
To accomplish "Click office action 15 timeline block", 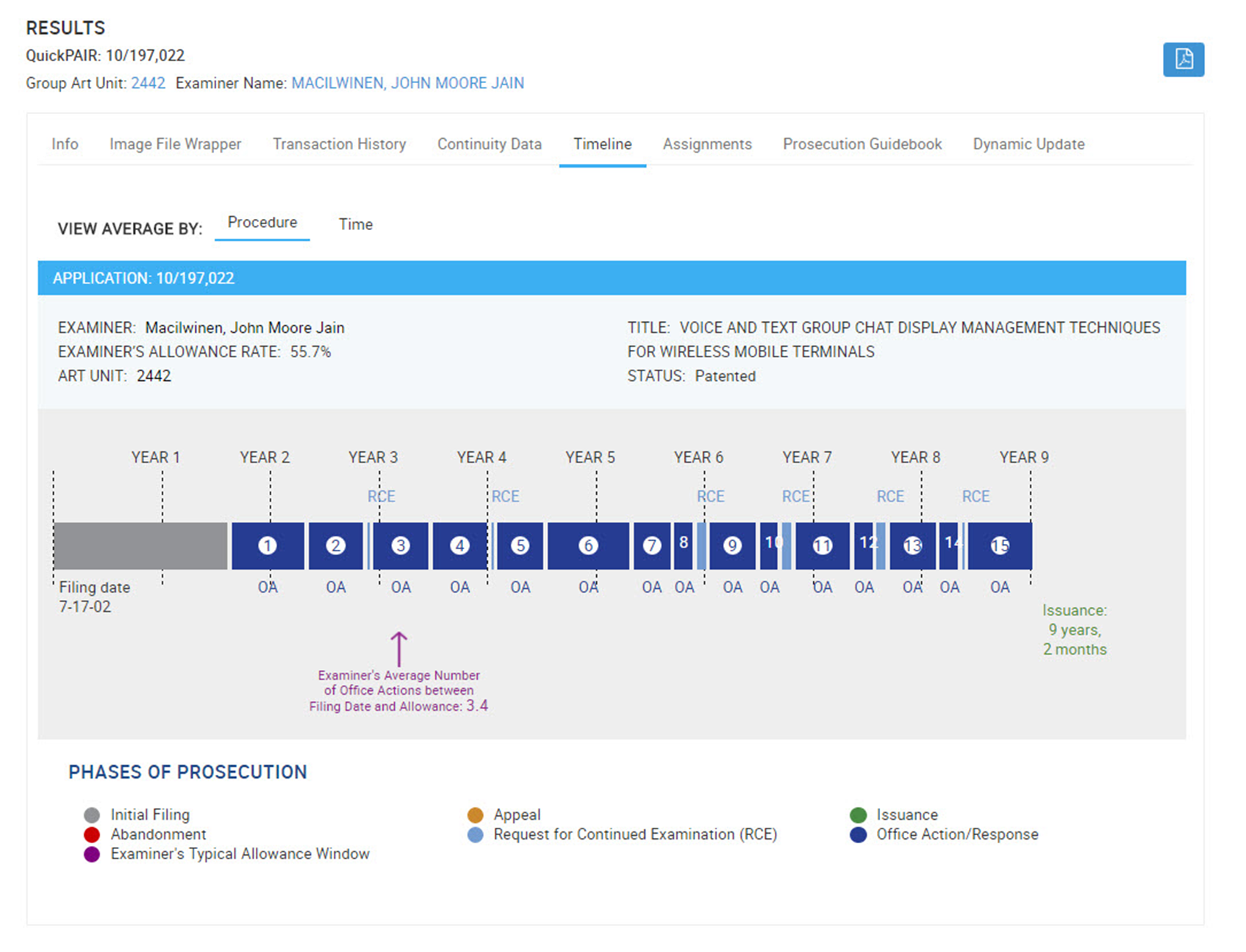I will click(x=999, y=545).
